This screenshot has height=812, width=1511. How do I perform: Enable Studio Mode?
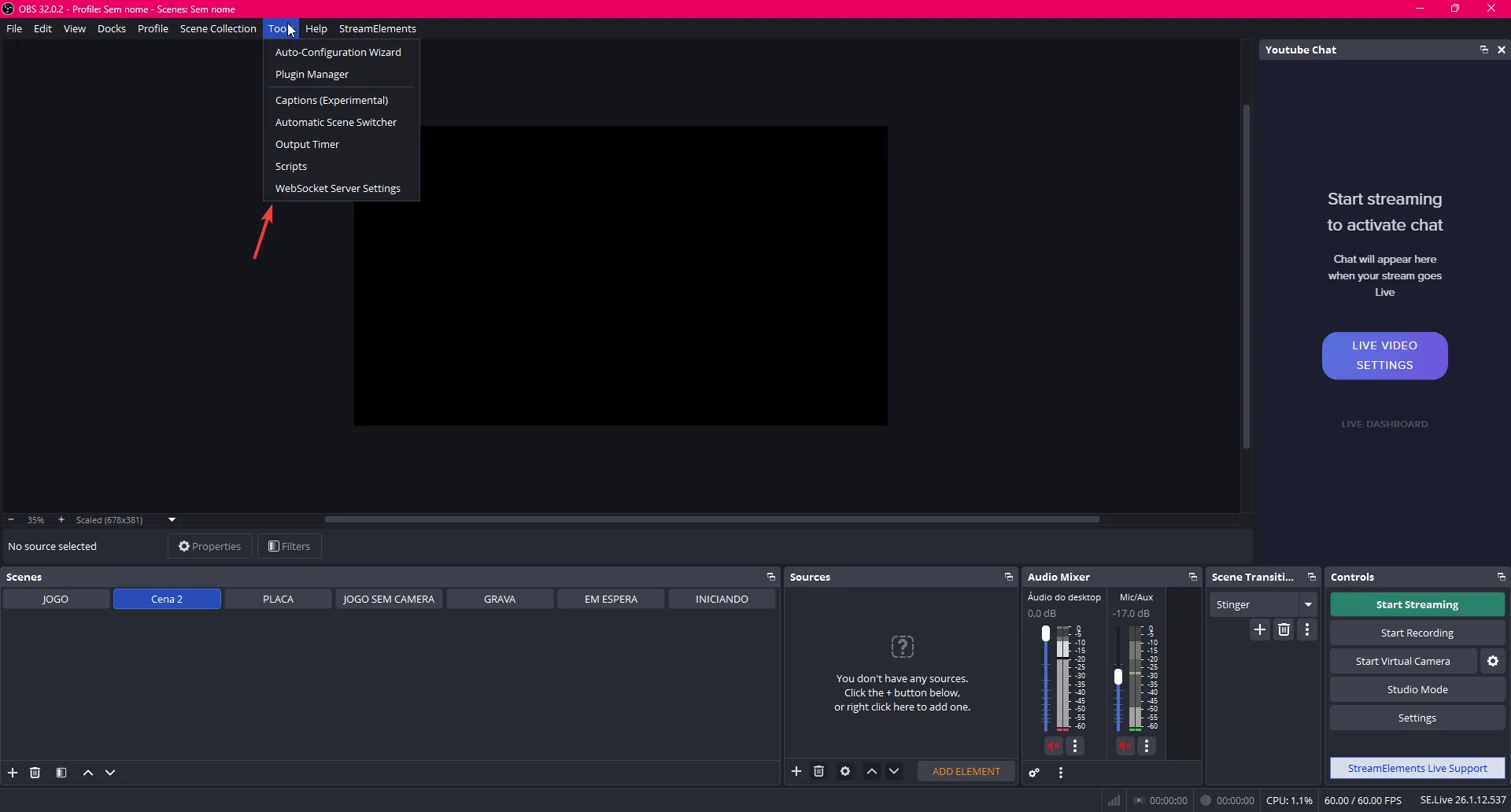point(1417,689)
